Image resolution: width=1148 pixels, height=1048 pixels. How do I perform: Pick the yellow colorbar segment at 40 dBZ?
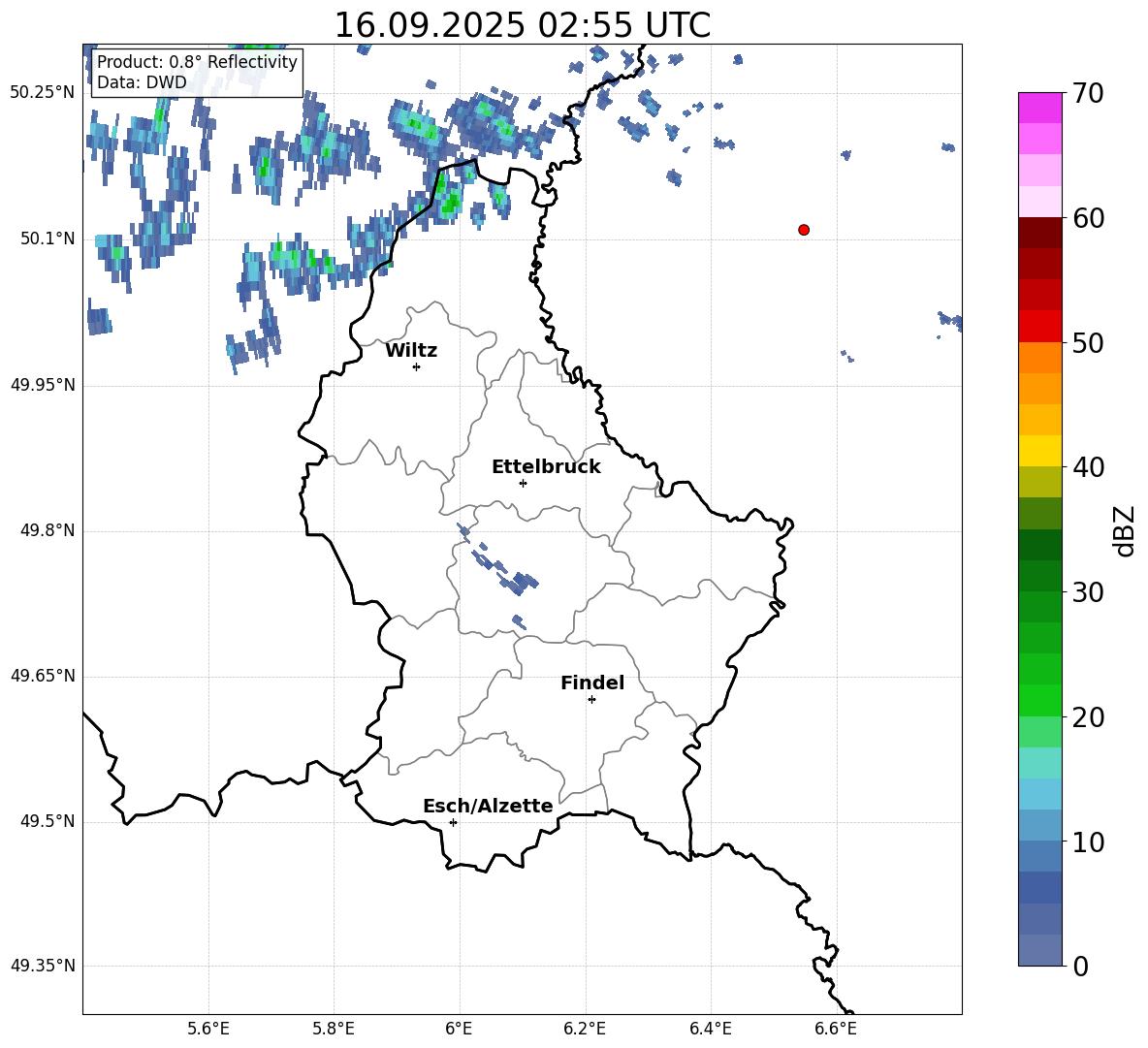[x=1040, y=451]
